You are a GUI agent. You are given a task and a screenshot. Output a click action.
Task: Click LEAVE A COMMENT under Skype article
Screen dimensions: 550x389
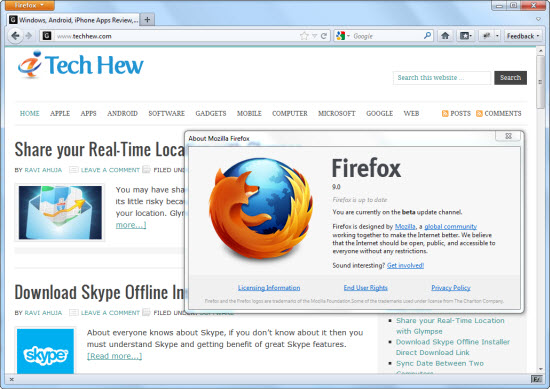point(110,313)
